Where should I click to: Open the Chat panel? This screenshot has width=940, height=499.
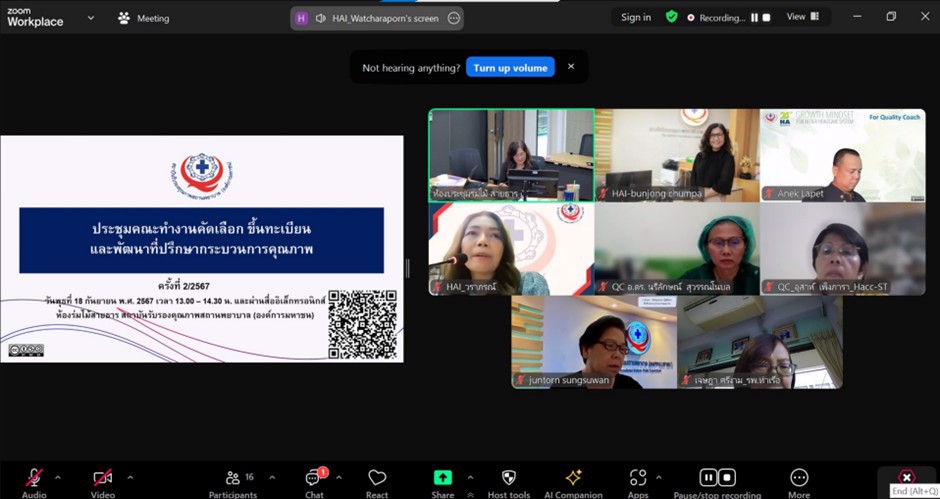(314, 483)
